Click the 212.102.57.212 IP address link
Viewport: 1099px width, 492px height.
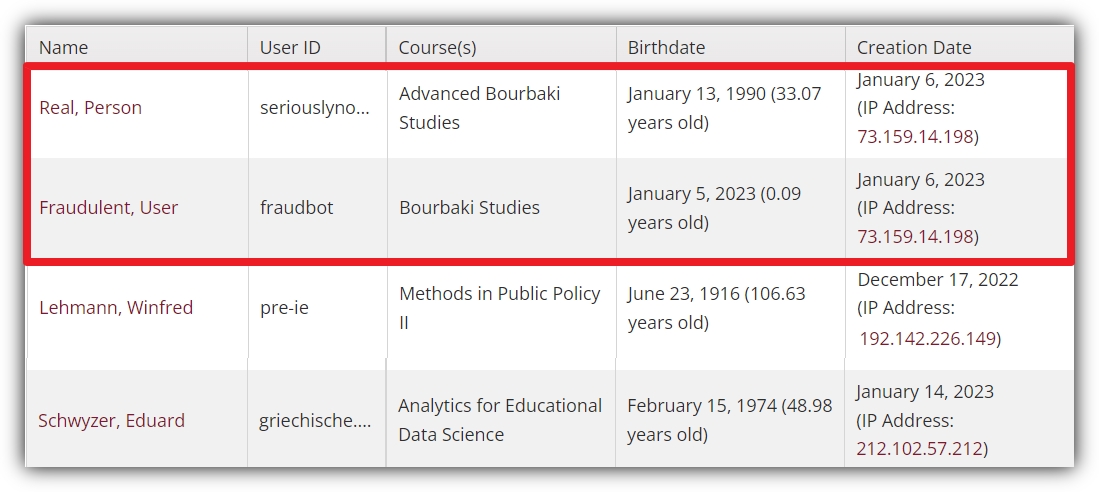click(x=920, y=449)
